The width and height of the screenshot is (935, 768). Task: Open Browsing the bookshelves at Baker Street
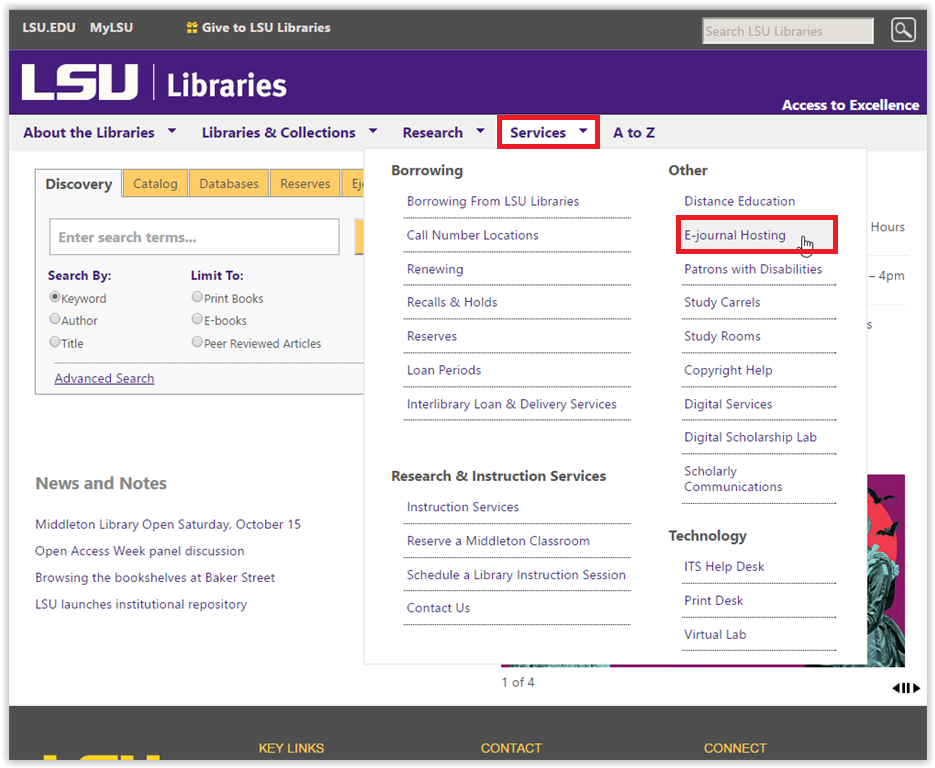coord(155,577)
